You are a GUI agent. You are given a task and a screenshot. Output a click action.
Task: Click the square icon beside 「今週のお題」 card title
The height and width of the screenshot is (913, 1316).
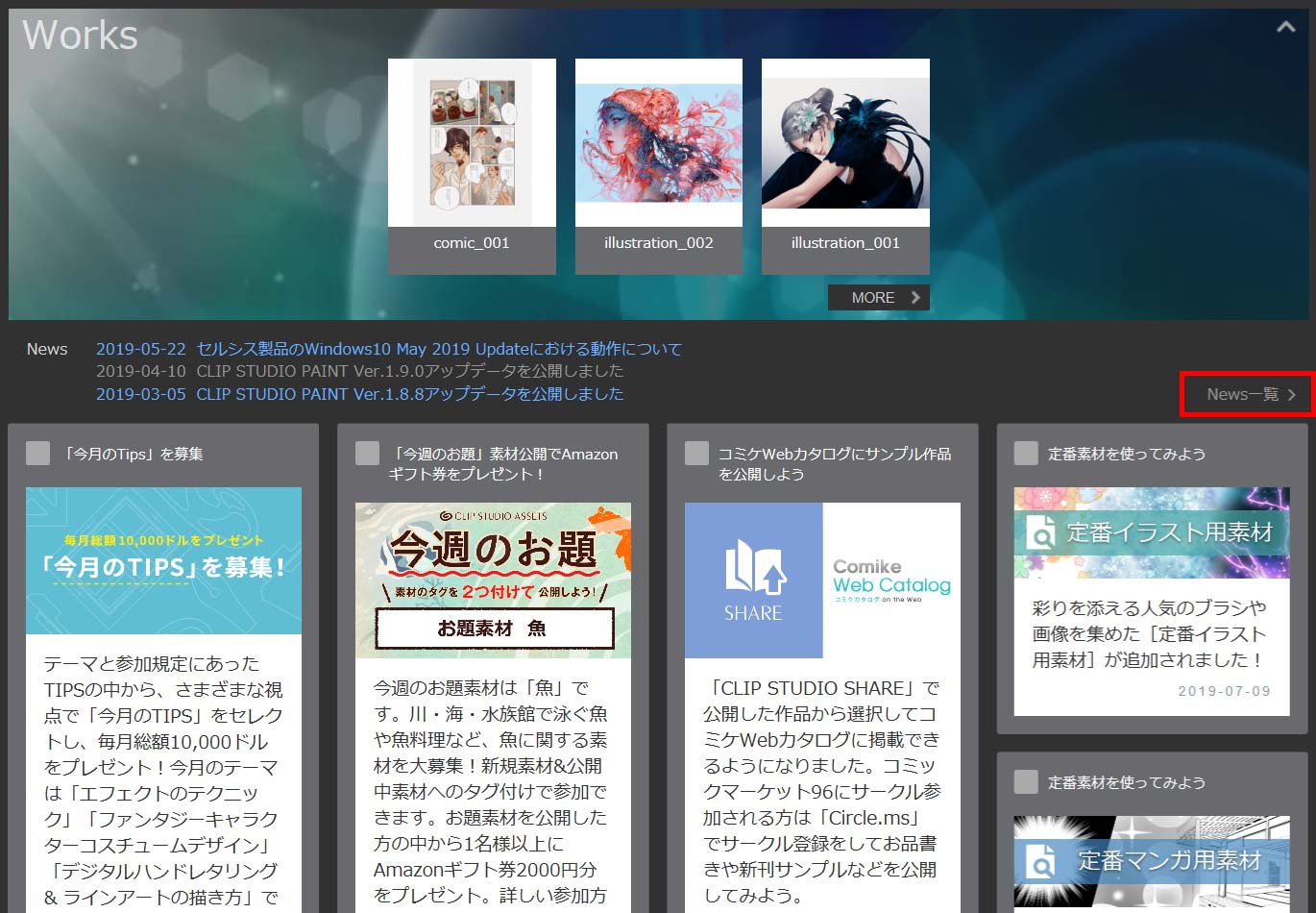(x=367, y=454)
